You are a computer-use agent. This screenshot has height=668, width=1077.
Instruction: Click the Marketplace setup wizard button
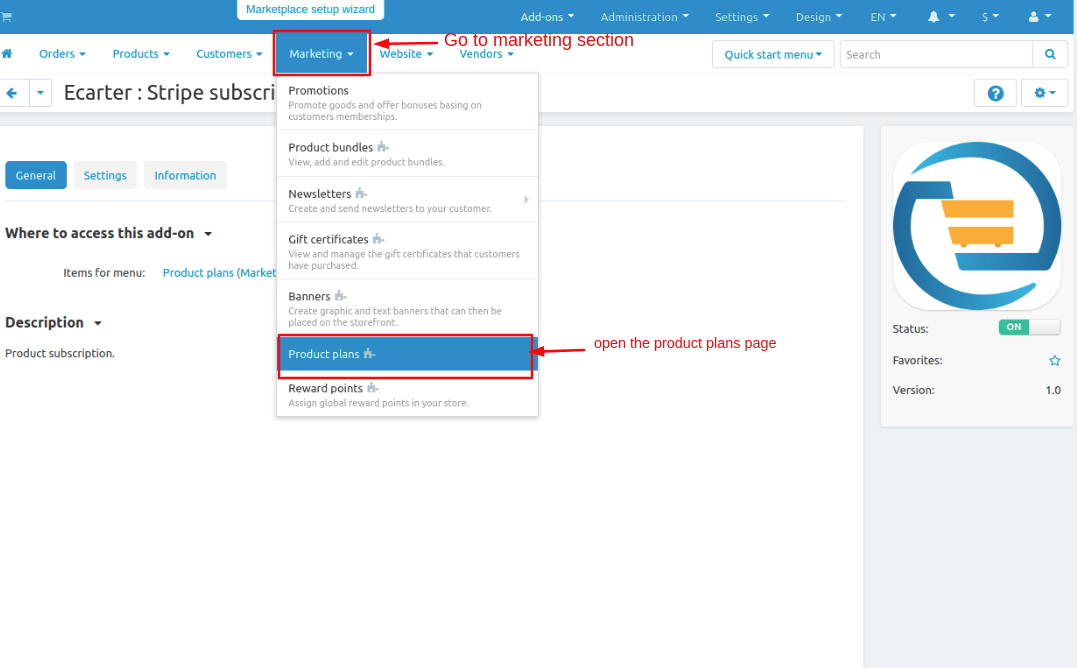[x=310, y=10]
